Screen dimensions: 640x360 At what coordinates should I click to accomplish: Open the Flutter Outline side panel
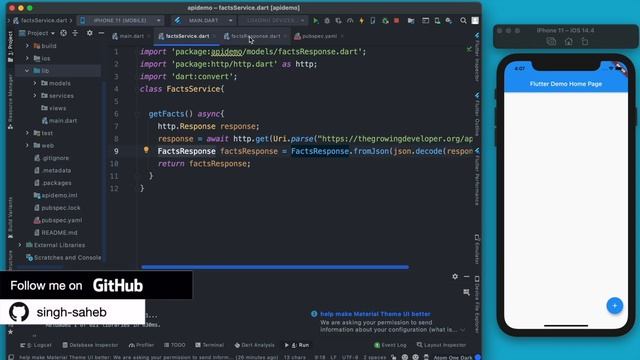(477, 115)
